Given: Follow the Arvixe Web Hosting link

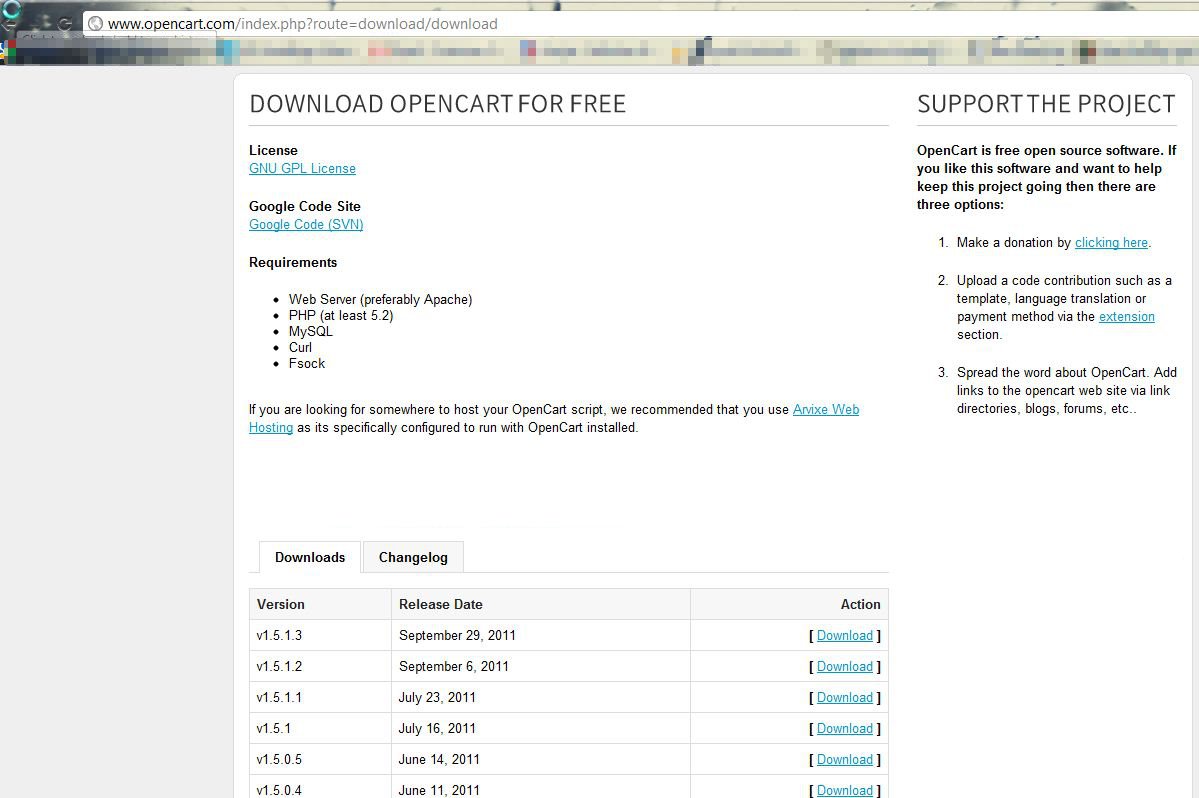Looking at the screenshot, I should coord(825,410).
